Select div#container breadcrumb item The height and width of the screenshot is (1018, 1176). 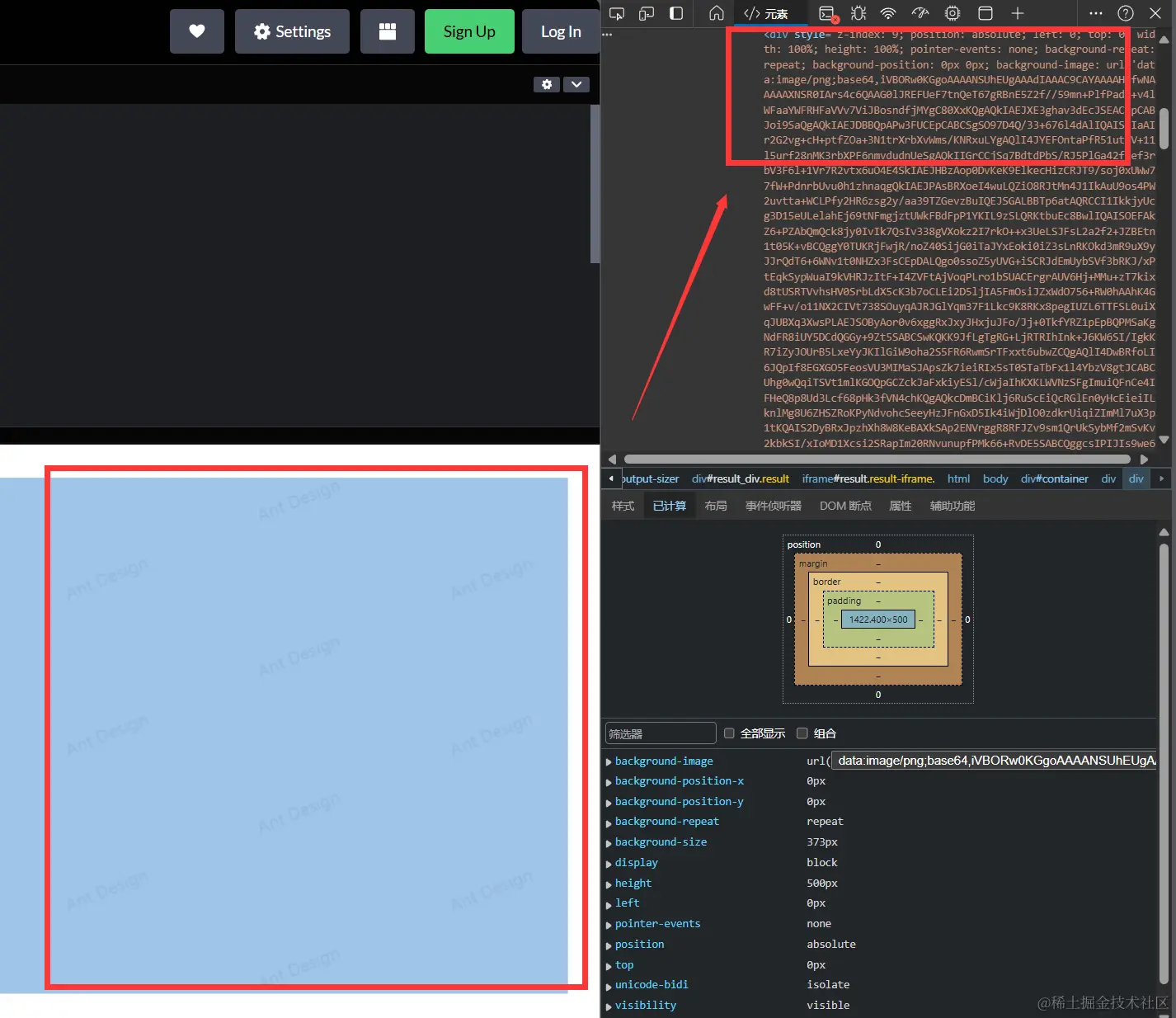pyautogui.click(x=1055, y=478)
